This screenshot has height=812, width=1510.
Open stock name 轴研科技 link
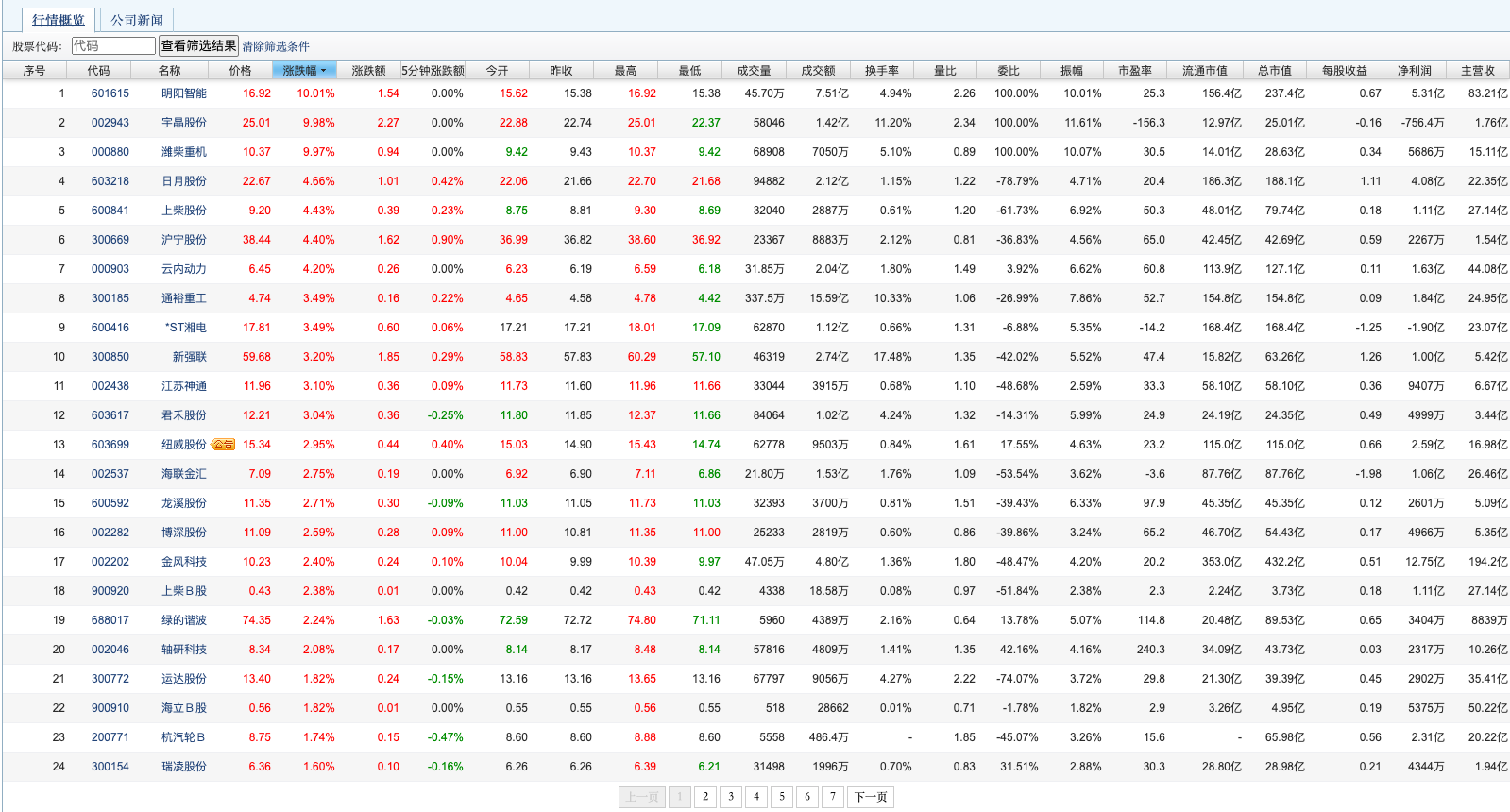pyautogui.click(x=184, y=650)
